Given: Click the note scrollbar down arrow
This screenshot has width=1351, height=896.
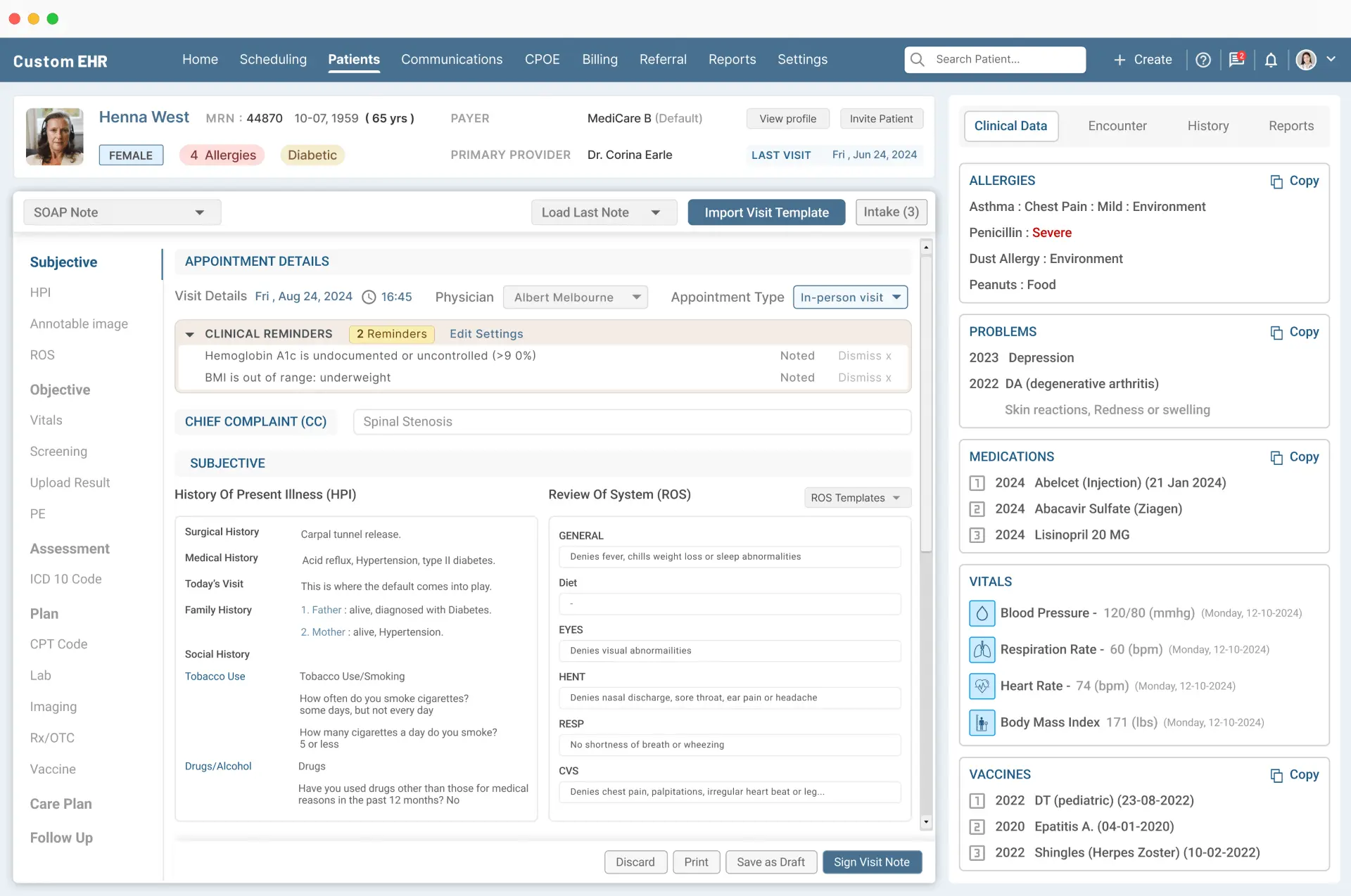Looking at the screenshot, I should (926, 821).
